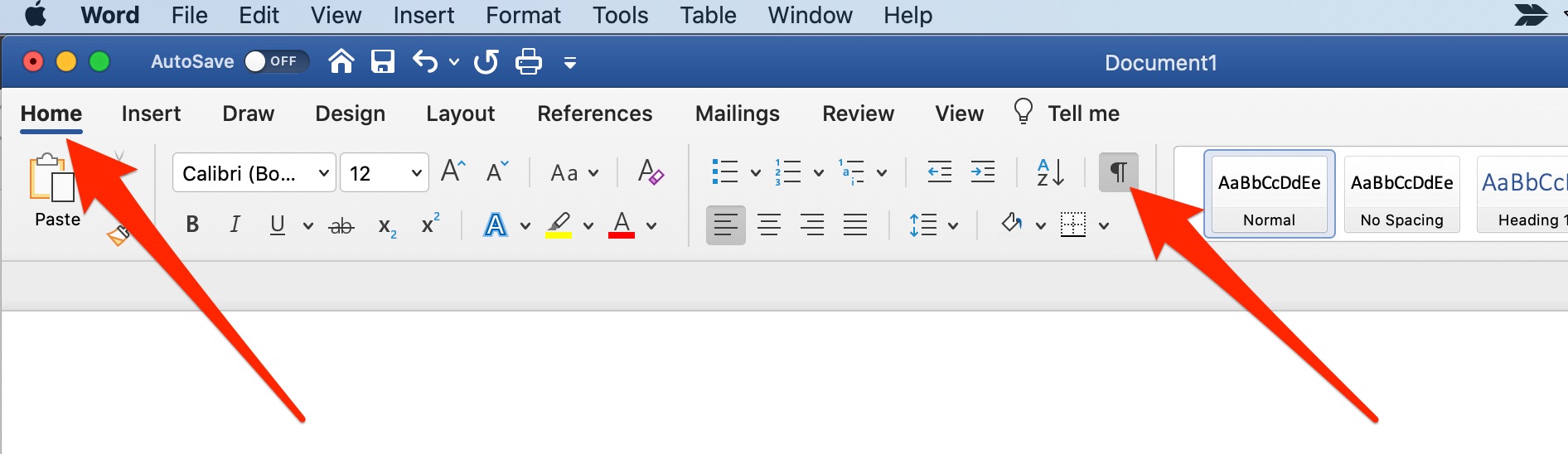Toggle underline formatting
This screenshot has height=454, width=1568.
[x=278, y=225]
